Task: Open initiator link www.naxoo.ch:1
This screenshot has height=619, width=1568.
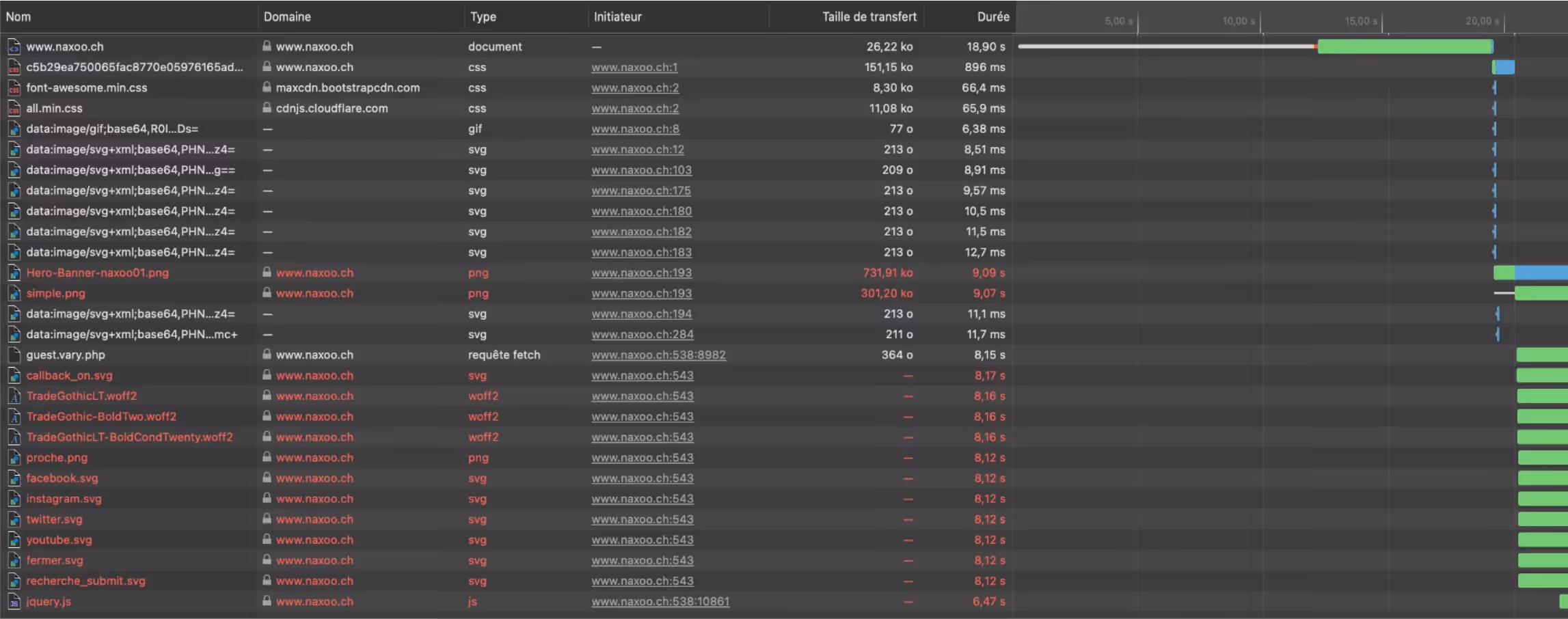Action: (634, 67)
